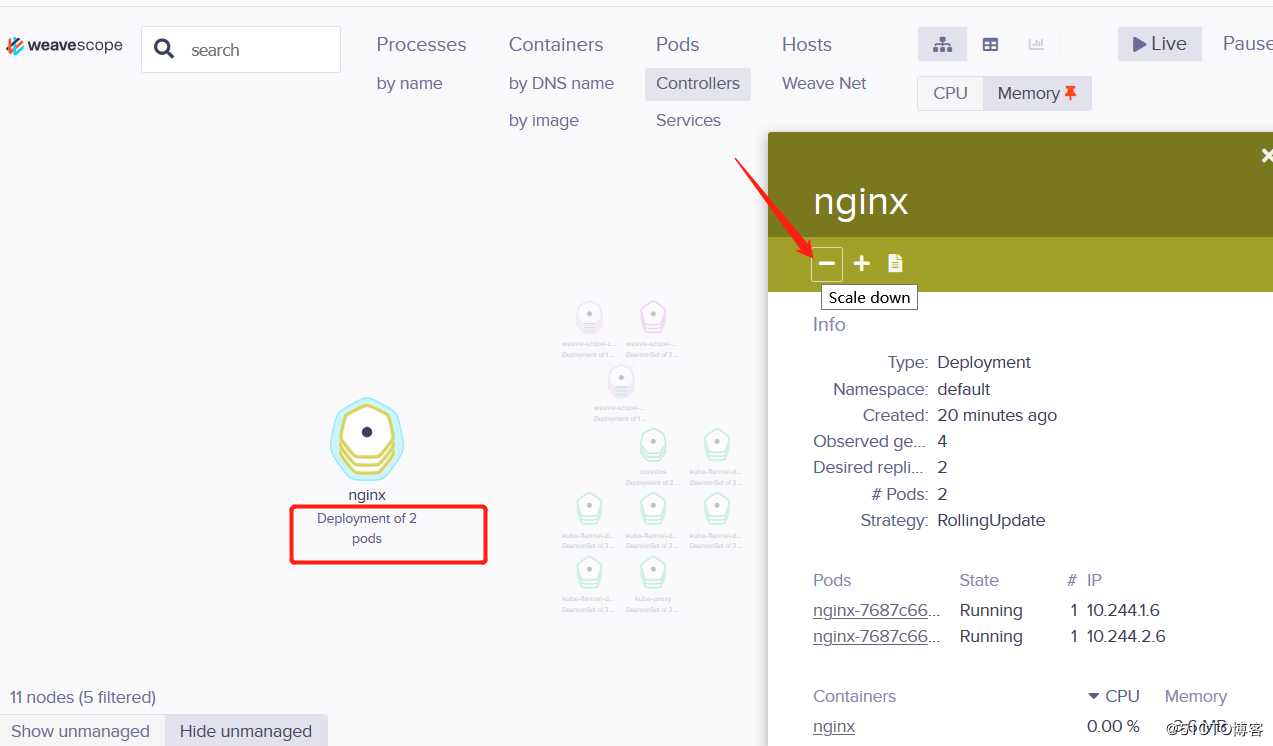Click the RollingUpdate strategy value
The image size is (1273, 746).
[991, 520]
